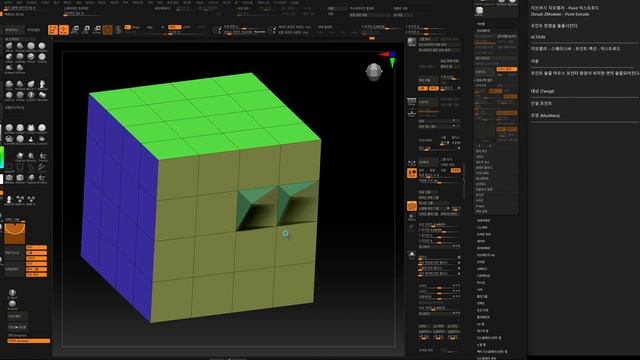Click the long orange bar at bottom-left
The image size is (640, 360).
[x=29, y=340]
